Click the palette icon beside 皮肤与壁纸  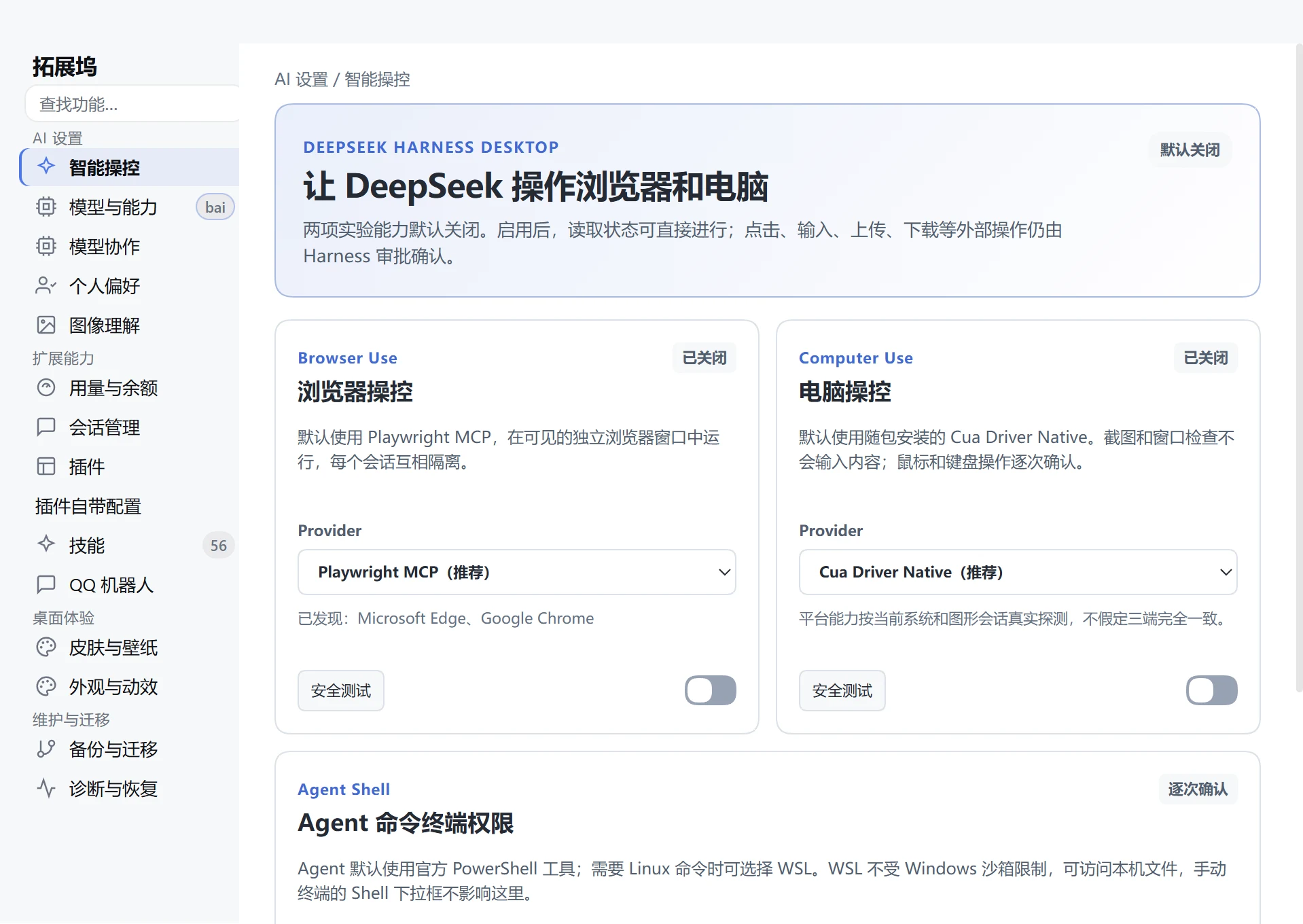pos(46,647)
